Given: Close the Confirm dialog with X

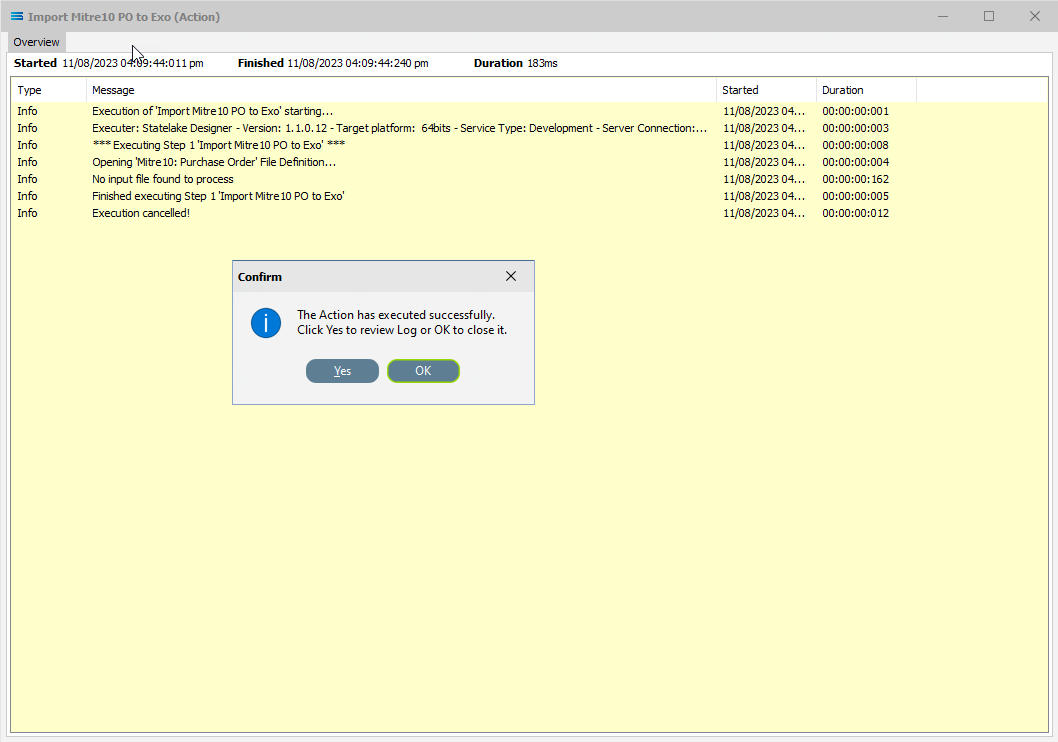Looking at the screenshot, I should (511, 277).
